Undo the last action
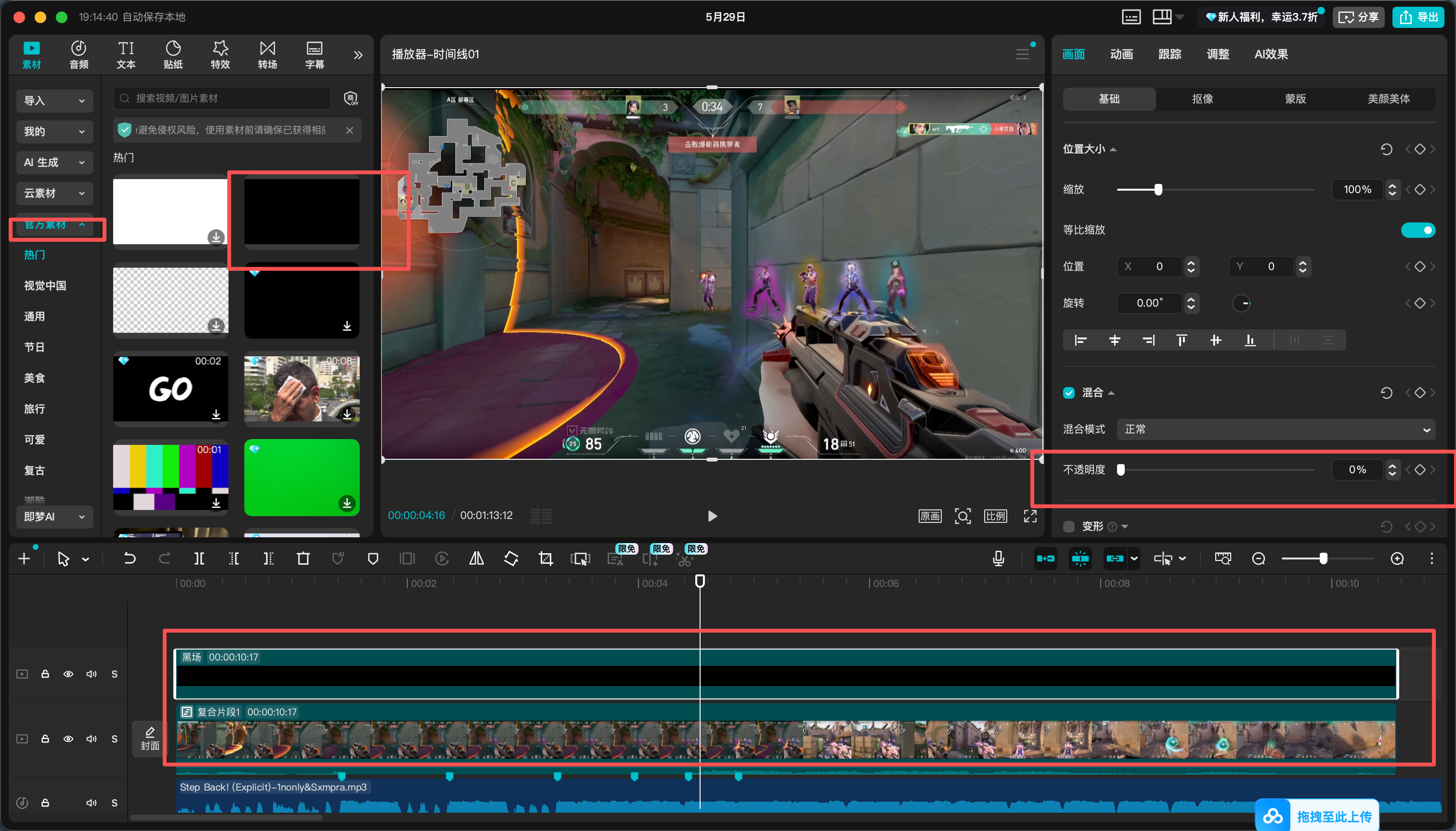 click(x=130, y=559)
